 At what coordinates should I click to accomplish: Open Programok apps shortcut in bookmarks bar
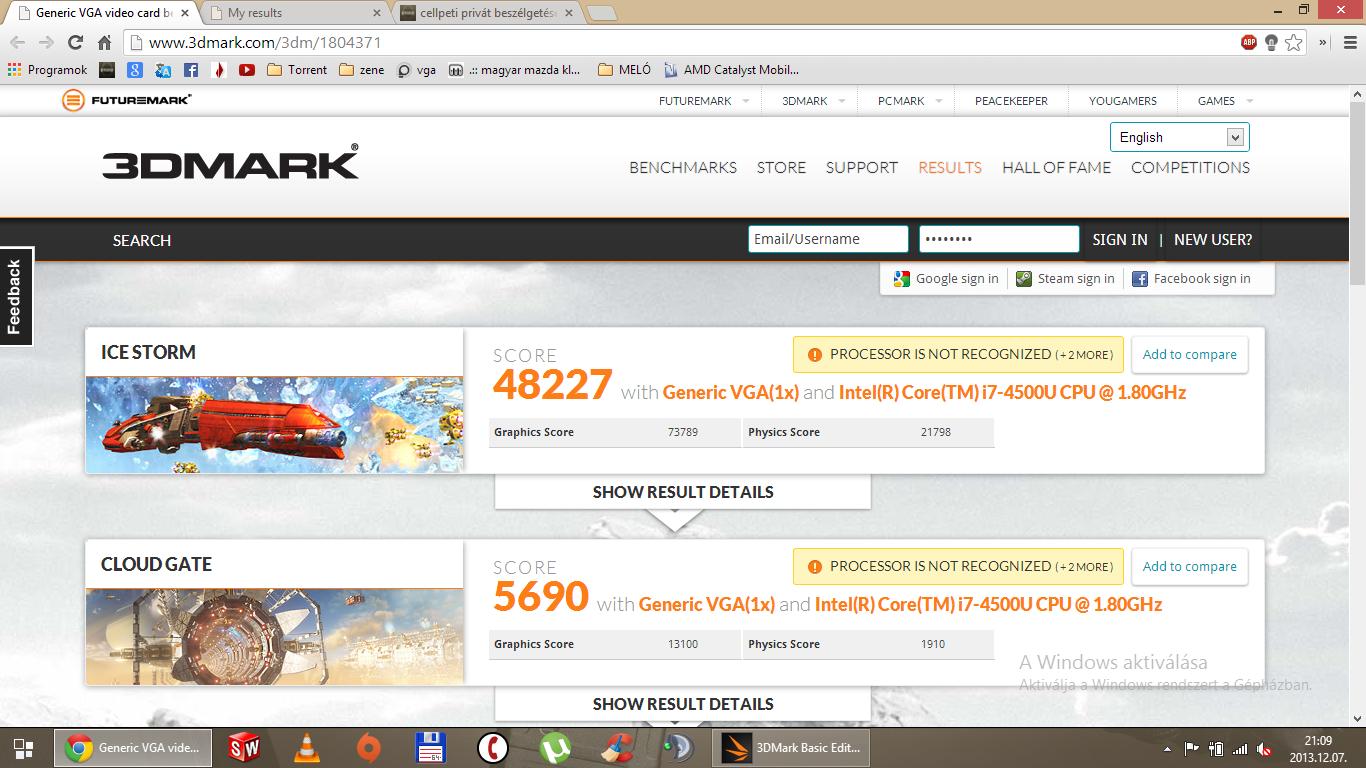[x=47, y=70]
